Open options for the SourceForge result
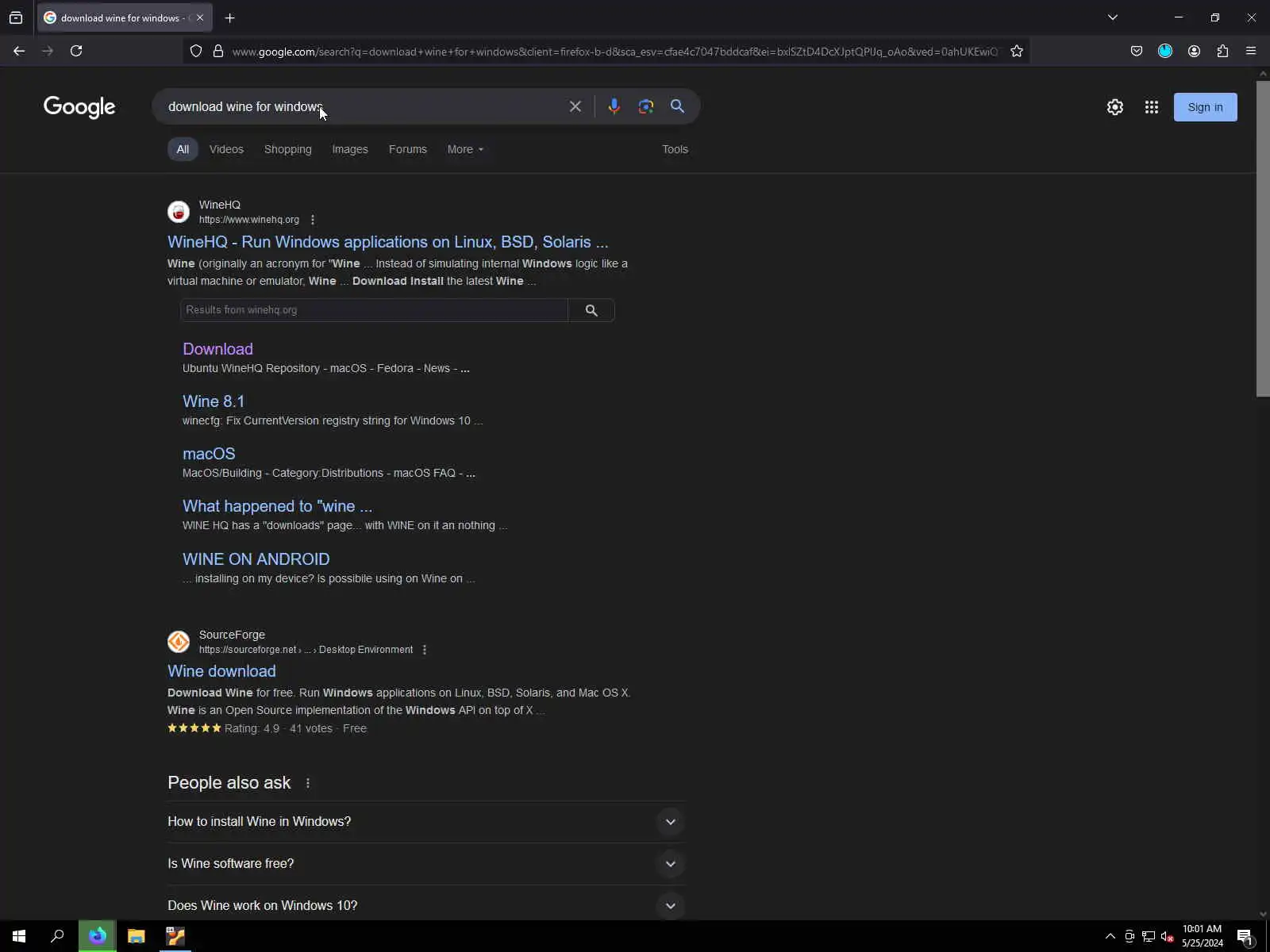 (425, 650)
